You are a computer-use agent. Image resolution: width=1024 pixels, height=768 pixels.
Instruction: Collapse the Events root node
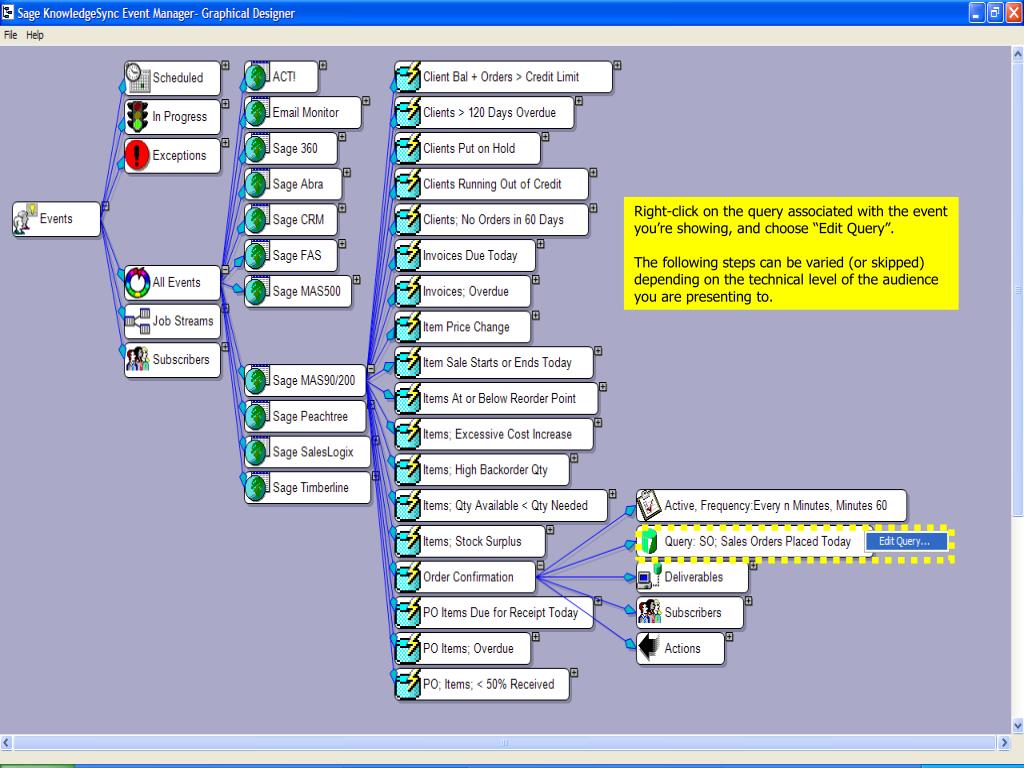(105, 206)
